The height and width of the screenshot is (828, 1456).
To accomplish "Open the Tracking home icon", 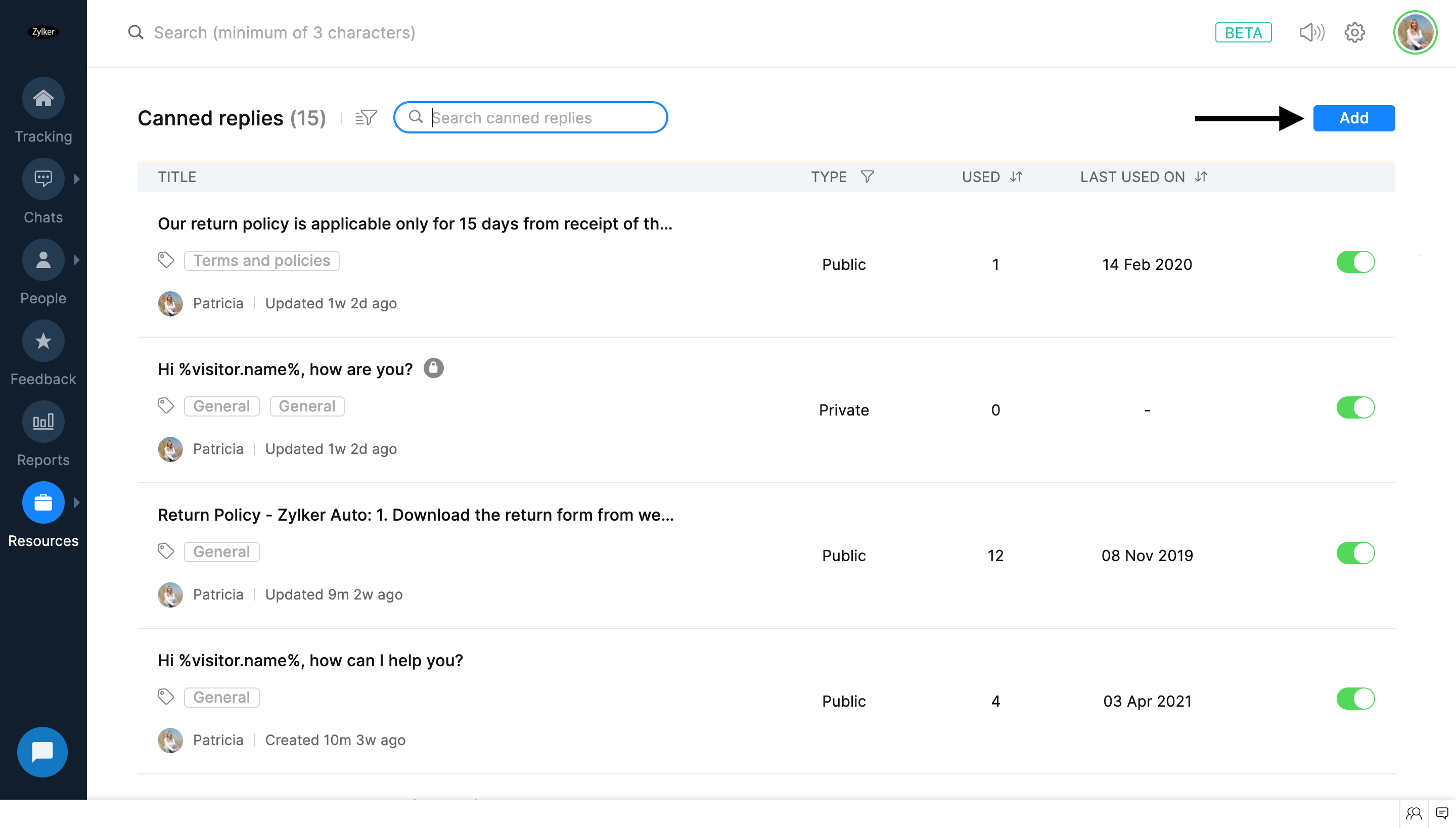I will [43, 99].
